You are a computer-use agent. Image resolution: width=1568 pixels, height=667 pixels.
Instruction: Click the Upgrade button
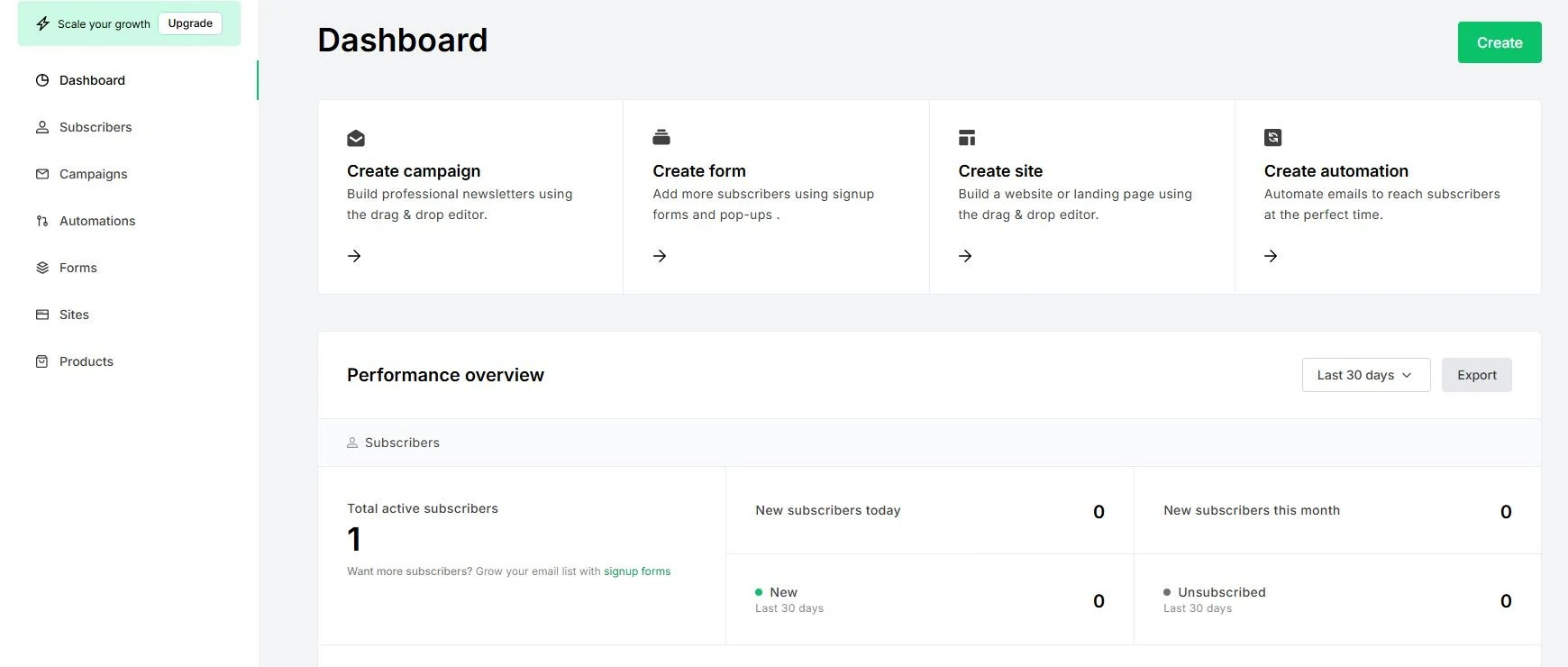pos(190,23)
